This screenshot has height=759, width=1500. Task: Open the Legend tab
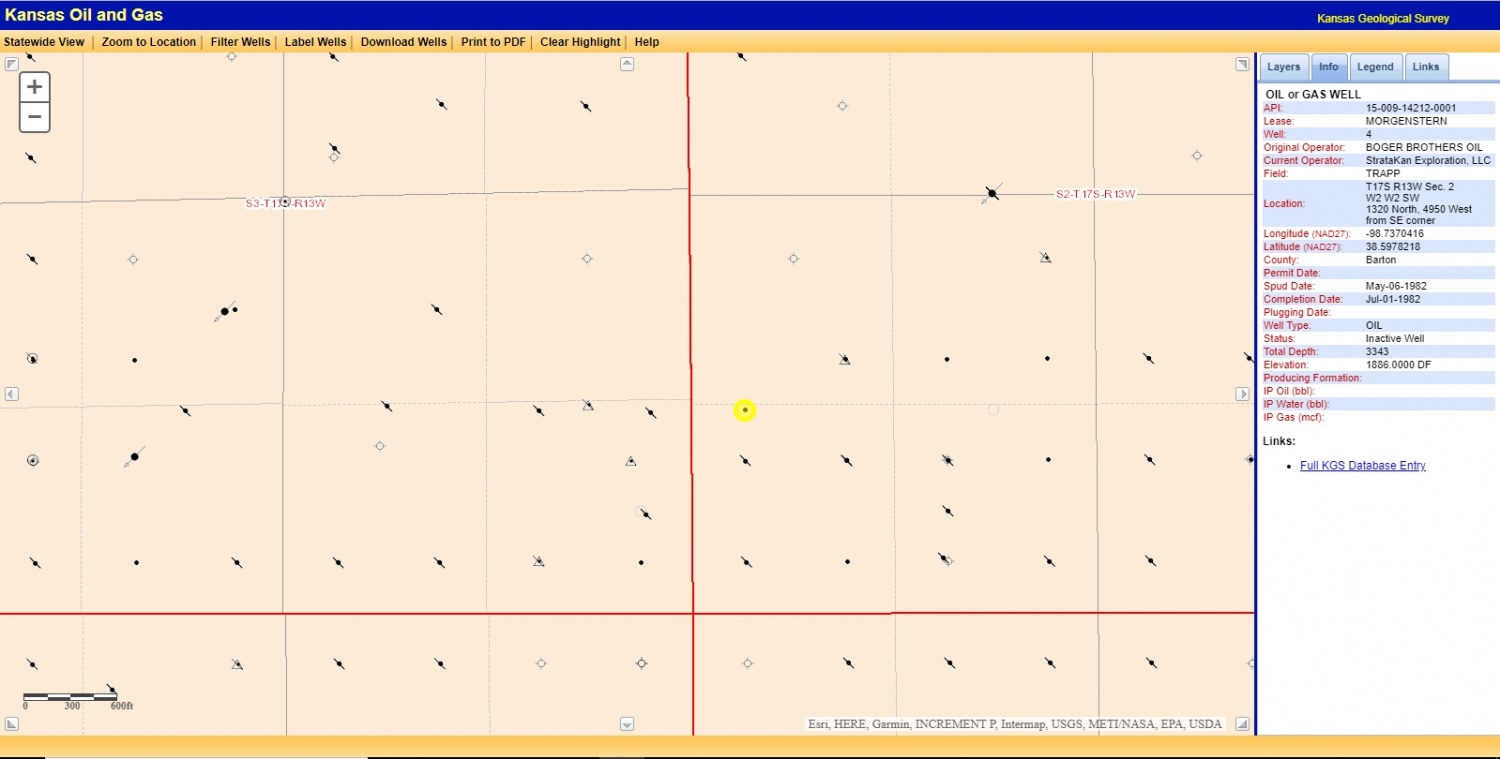pyautogui.click(x=1374, y=67)
